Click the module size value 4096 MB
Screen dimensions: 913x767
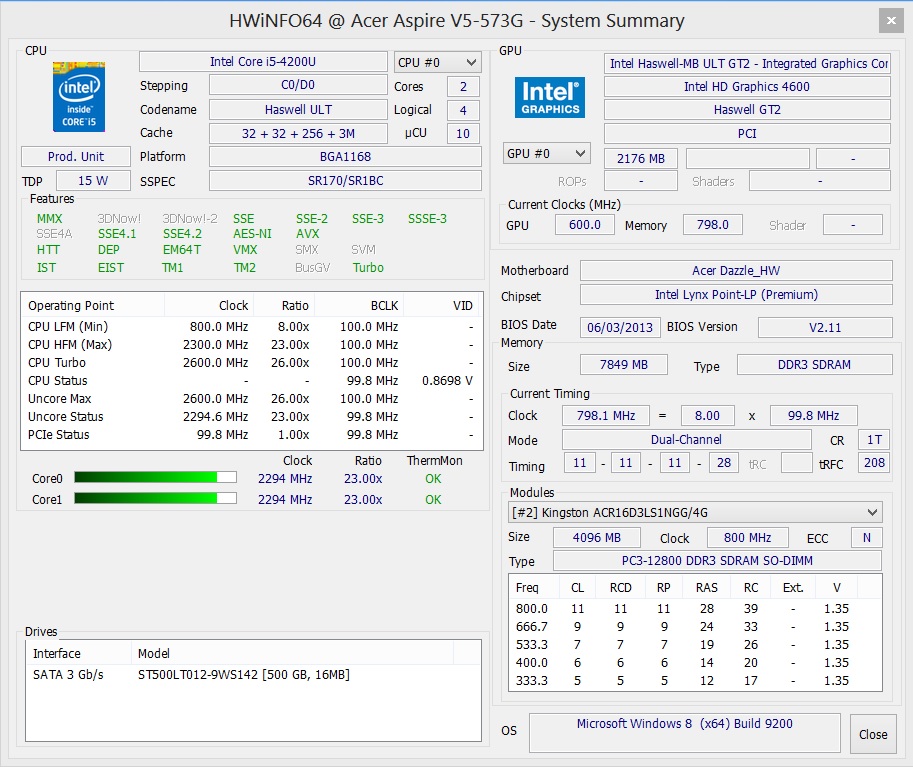click(597, 537)
